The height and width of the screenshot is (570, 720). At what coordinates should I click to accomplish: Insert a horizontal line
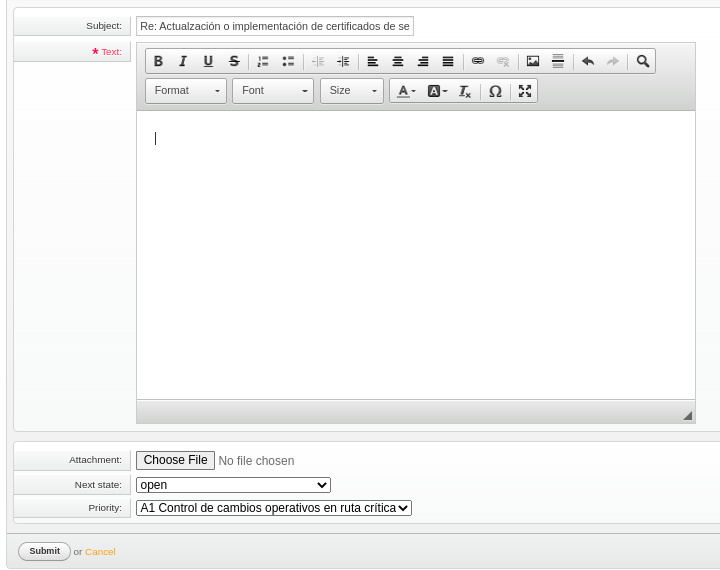558,61
